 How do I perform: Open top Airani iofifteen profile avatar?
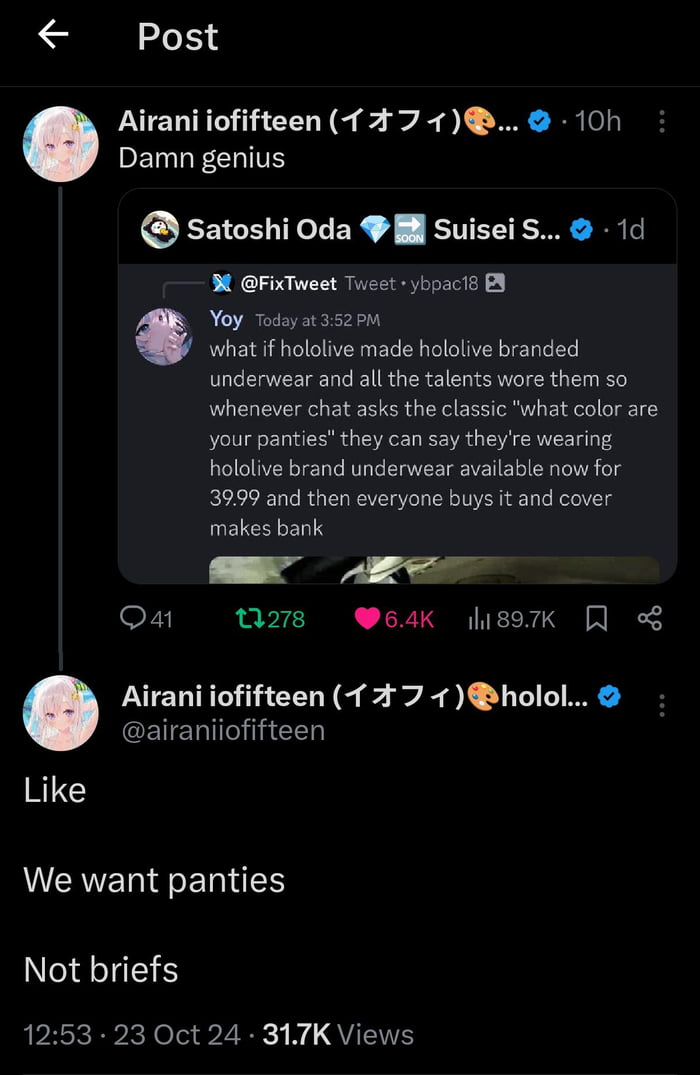pos(61,144)
